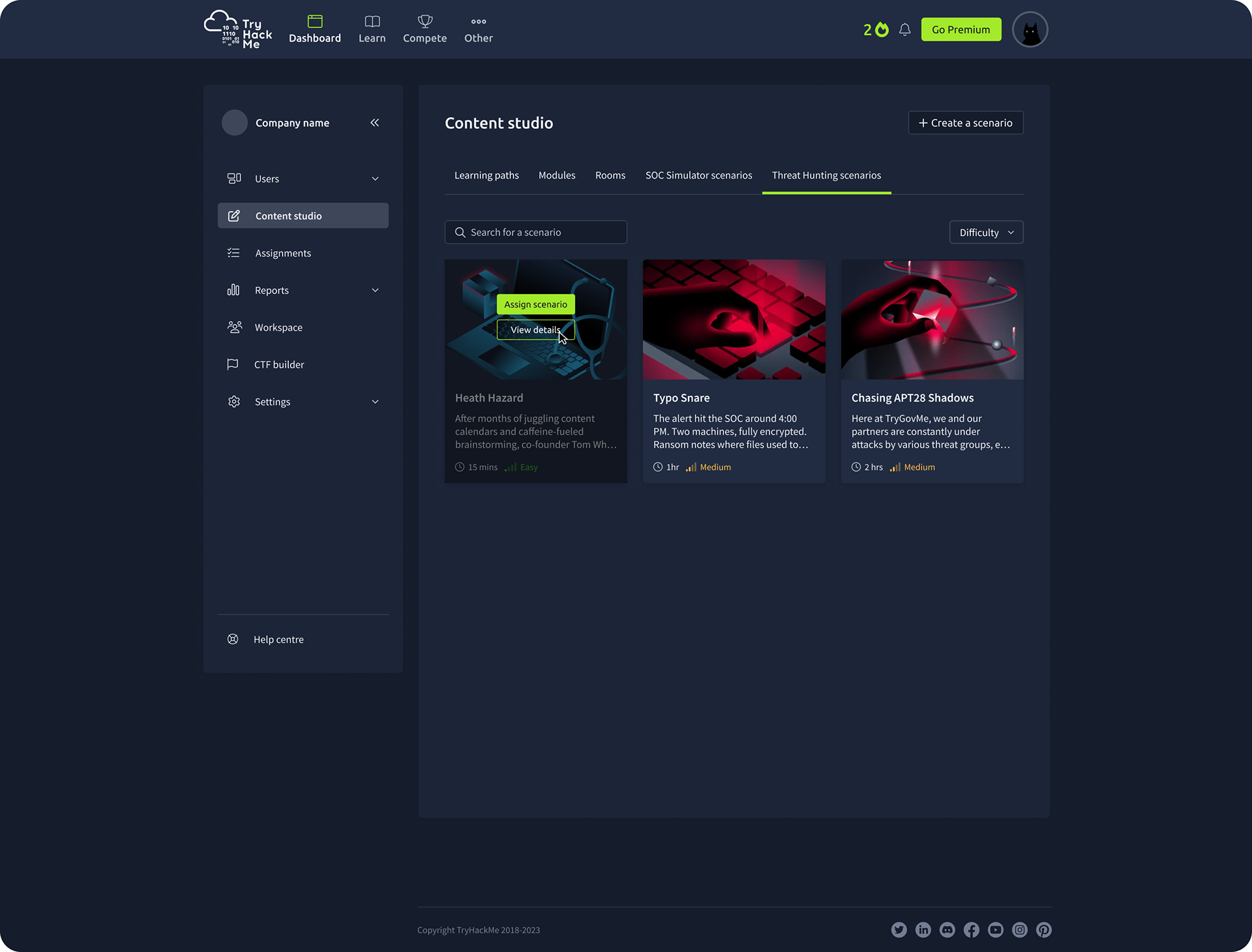1252x952 pixels.
Task: Open the user avatar profile menu
Action: tap(1030, 29)
